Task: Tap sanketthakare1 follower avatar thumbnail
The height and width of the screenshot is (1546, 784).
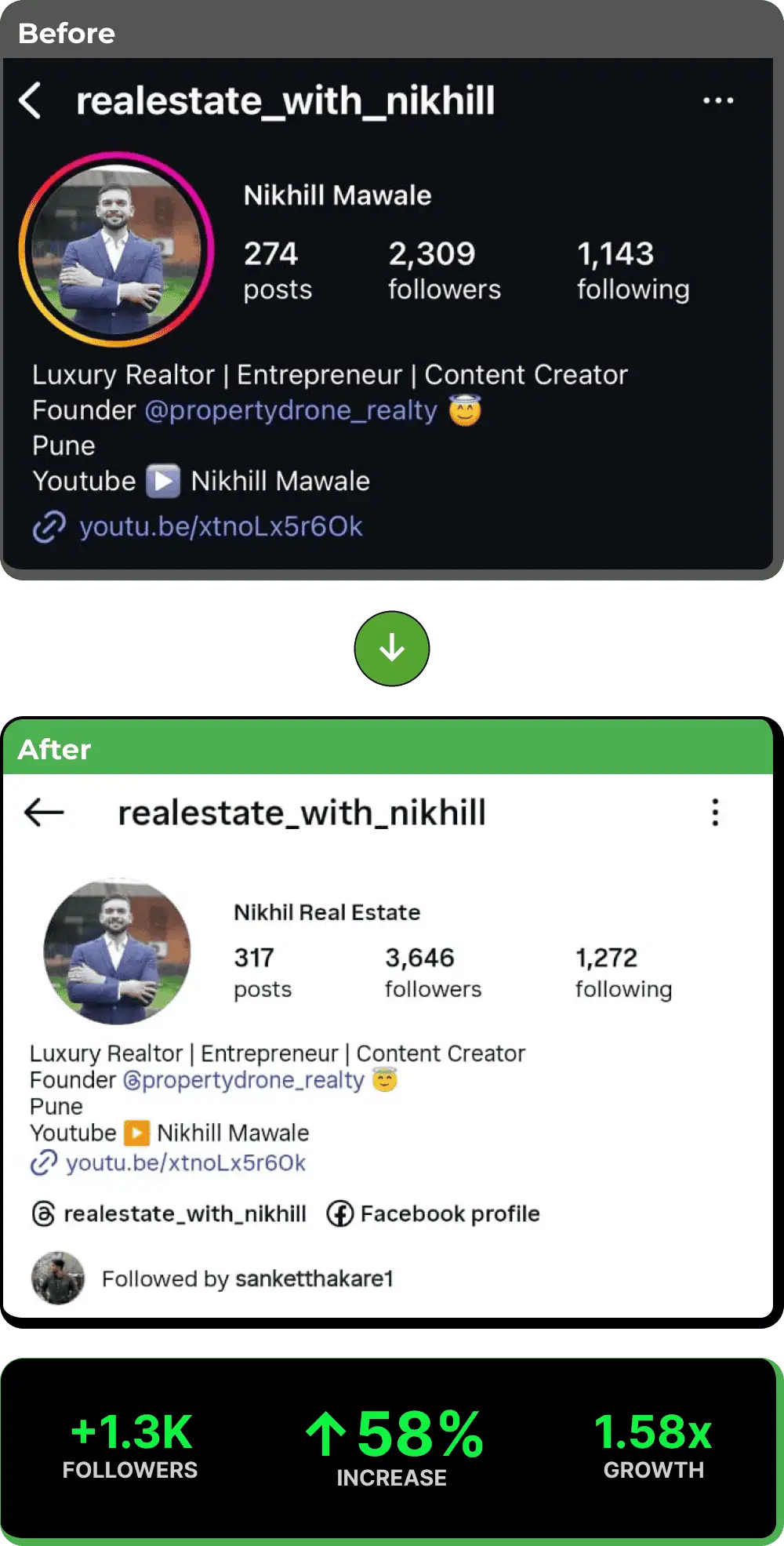Action: click(57, 1278)
